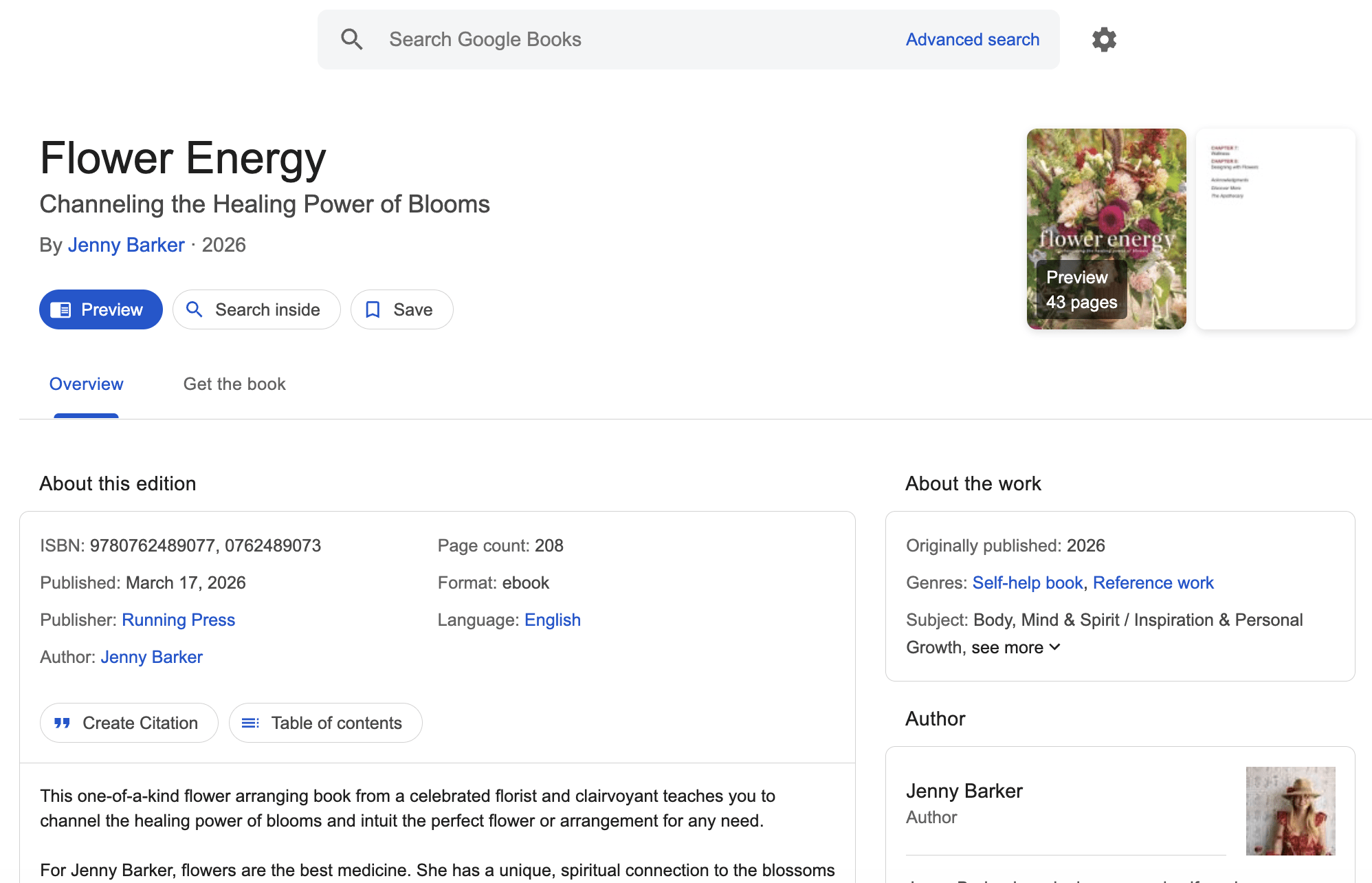Screen dimensions: 1372x883
Task: Open Reference work genre link
Action: click(1153, 582)
